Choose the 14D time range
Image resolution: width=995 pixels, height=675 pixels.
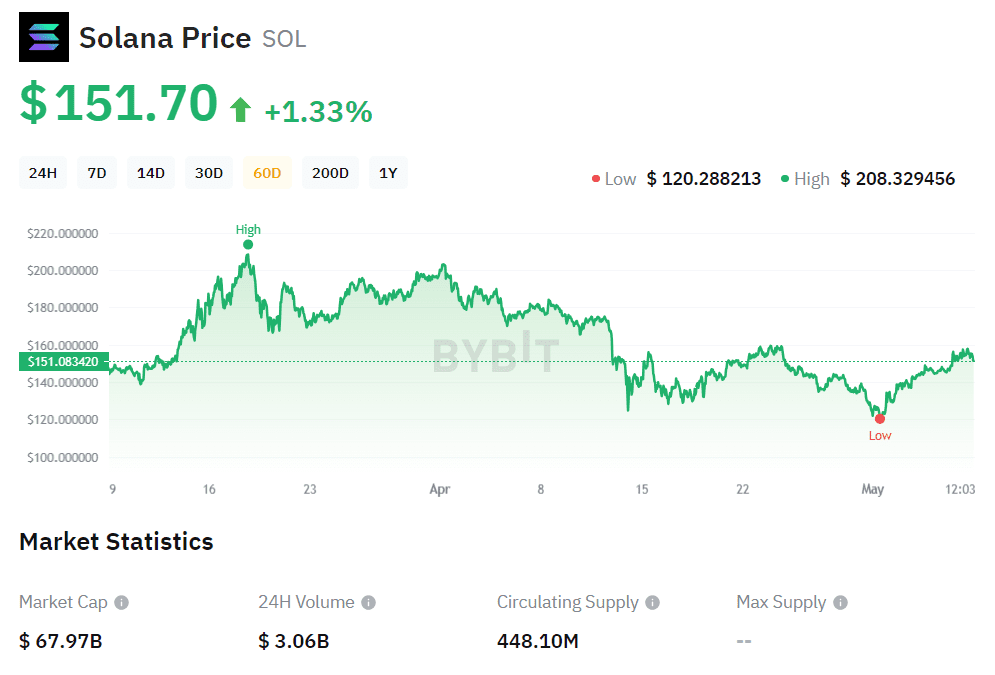point(151,173)
